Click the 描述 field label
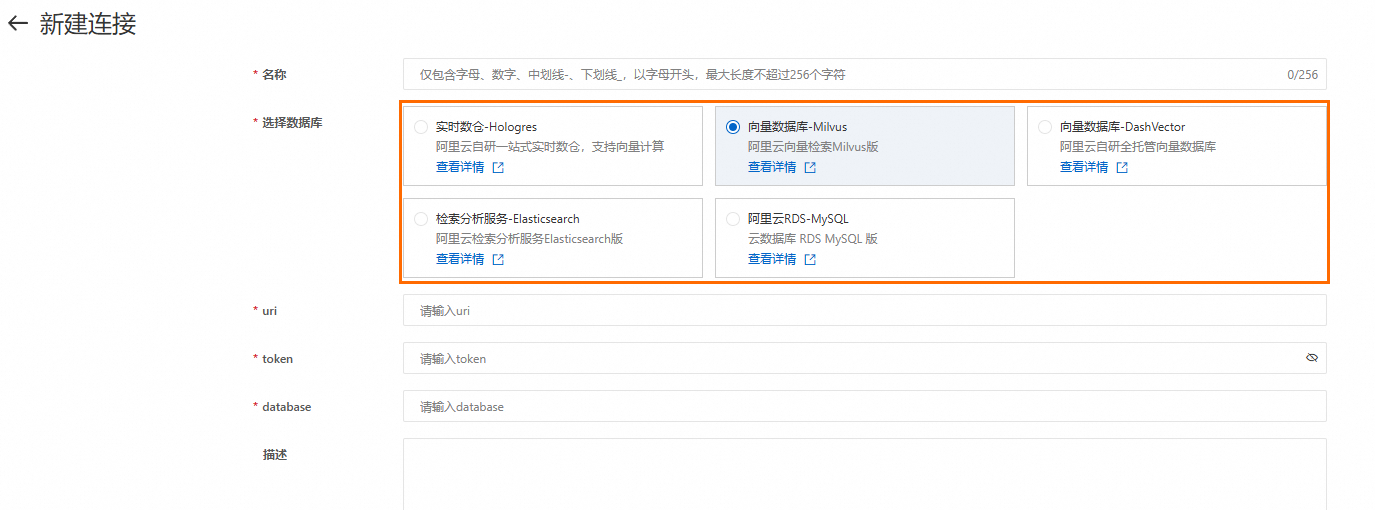This screenshot has height=510, width=1375. [275, 454]
